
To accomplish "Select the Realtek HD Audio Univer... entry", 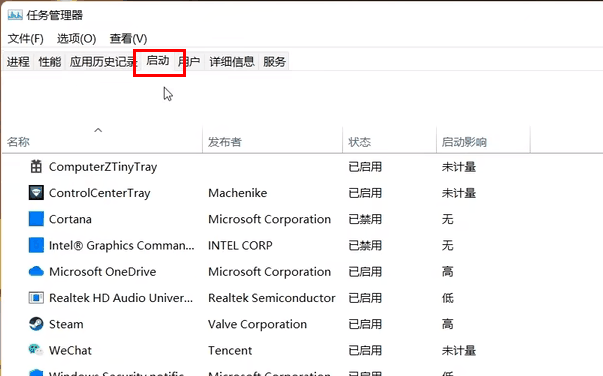I will point(121,298).
